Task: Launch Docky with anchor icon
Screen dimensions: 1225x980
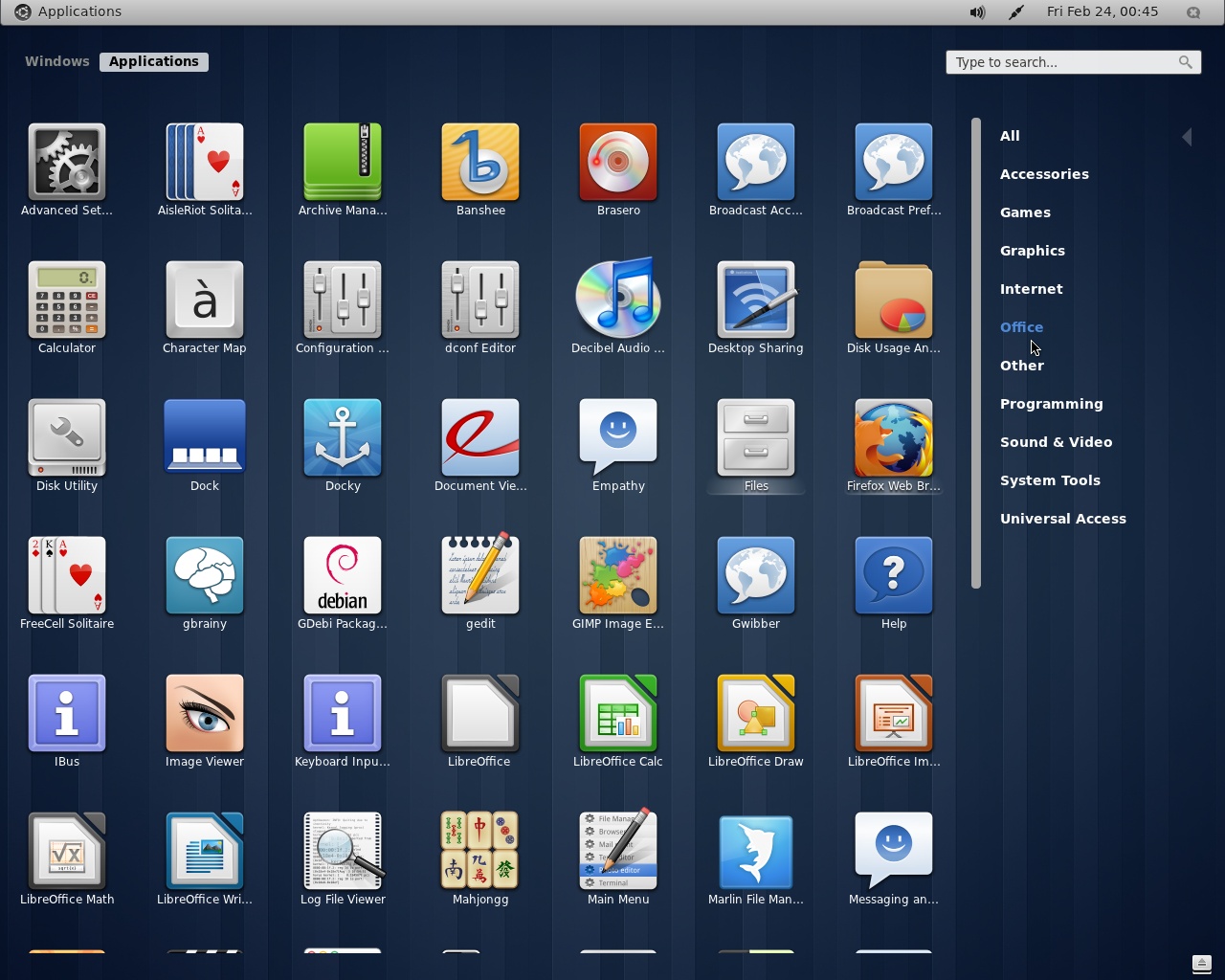Action: 343,446
